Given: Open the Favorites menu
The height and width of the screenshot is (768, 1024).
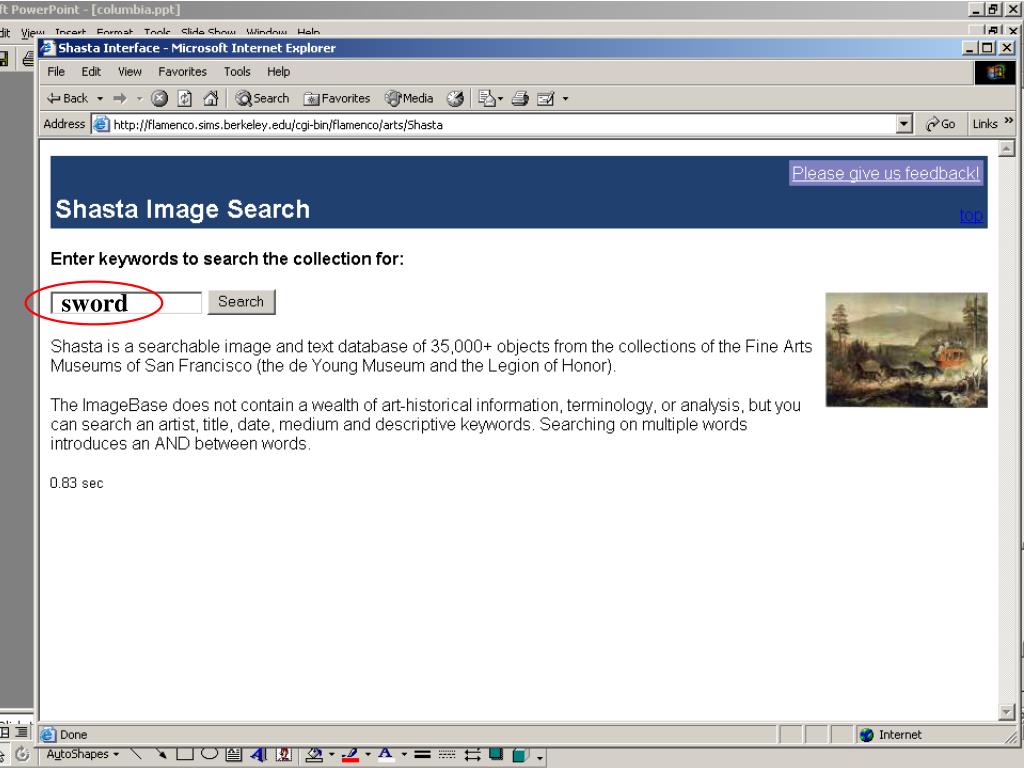Looking at the screenshot, I should tap(182, 72).
